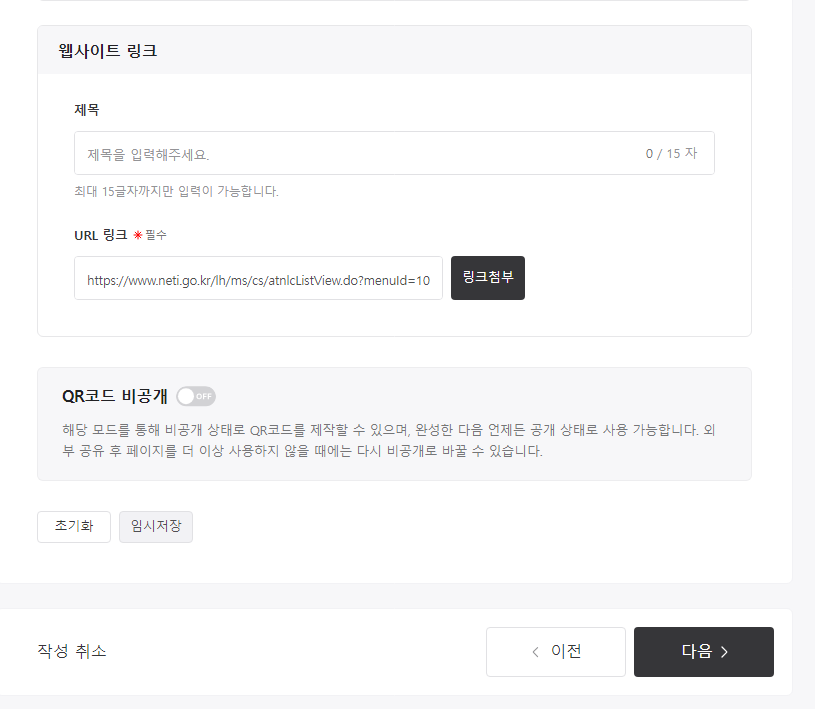Click the round knob on the QR코드 toggle
Viewport: 815px width, 709px height.
click(x=183, y=396)
